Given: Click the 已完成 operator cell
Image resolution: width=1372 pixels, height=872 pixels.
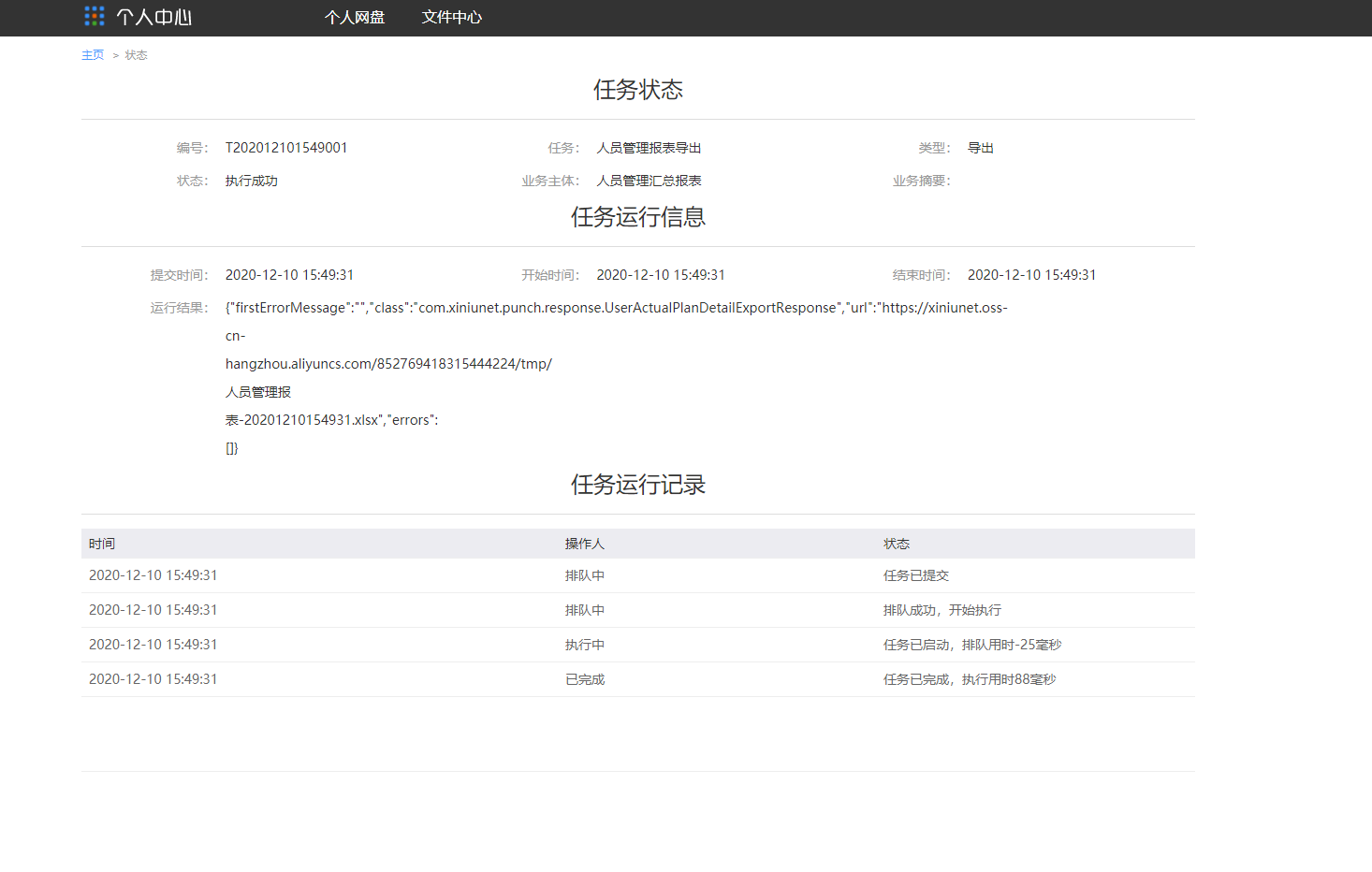Looking at the screenshot, I should pyautogui.click(x=585, y=679).
